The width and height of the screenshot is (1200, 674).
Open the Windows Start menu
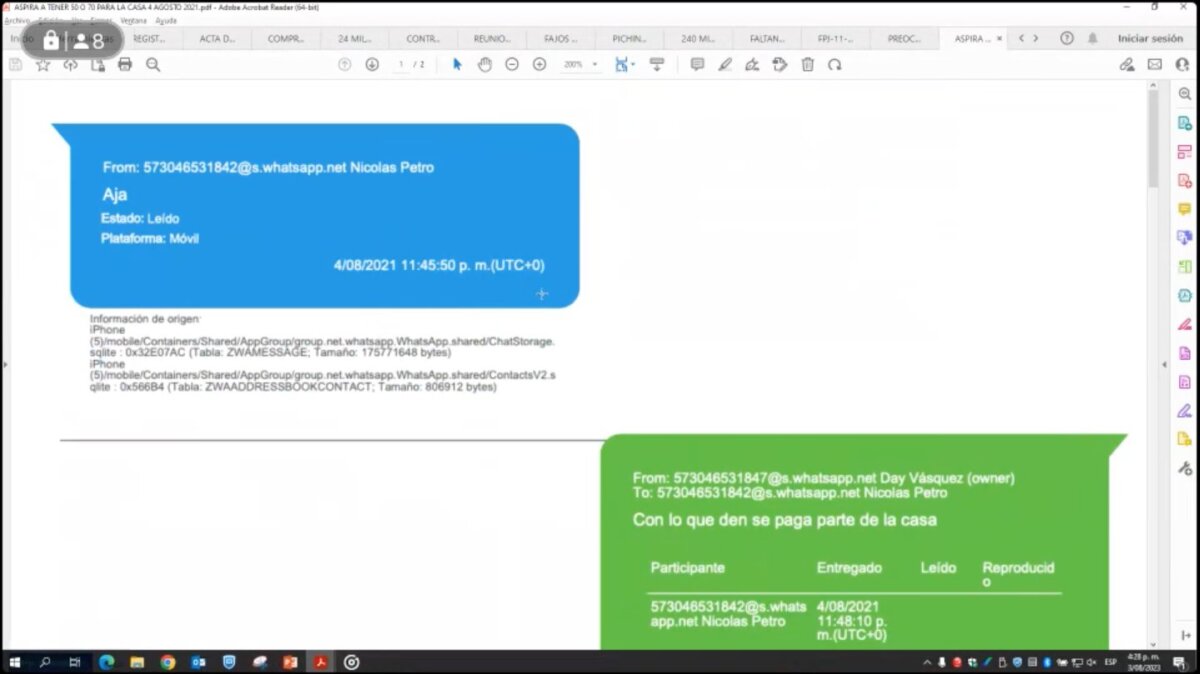pos(15,662)
